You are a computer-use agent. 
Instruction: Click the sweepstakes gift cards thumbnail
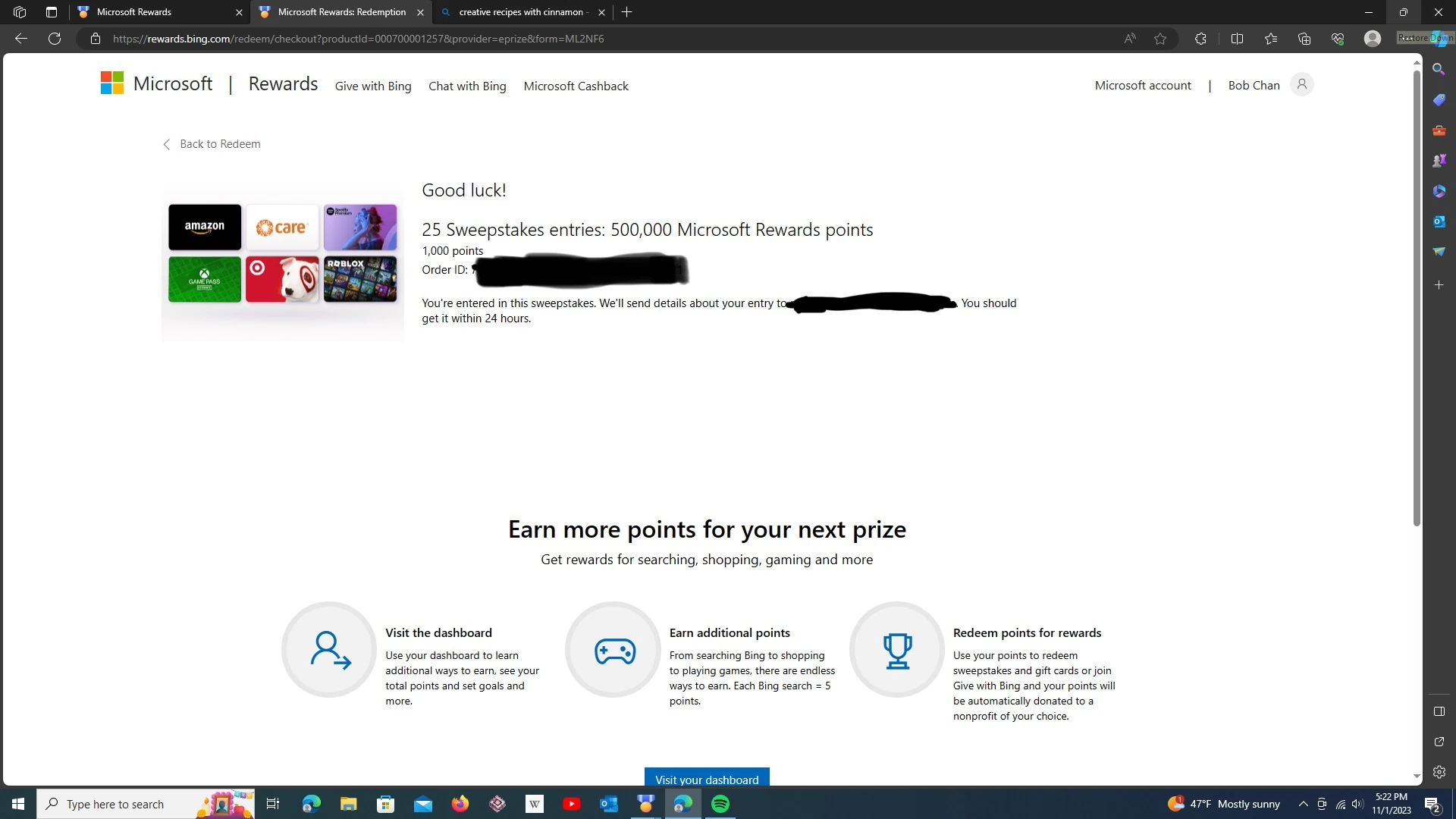point(282,253)
